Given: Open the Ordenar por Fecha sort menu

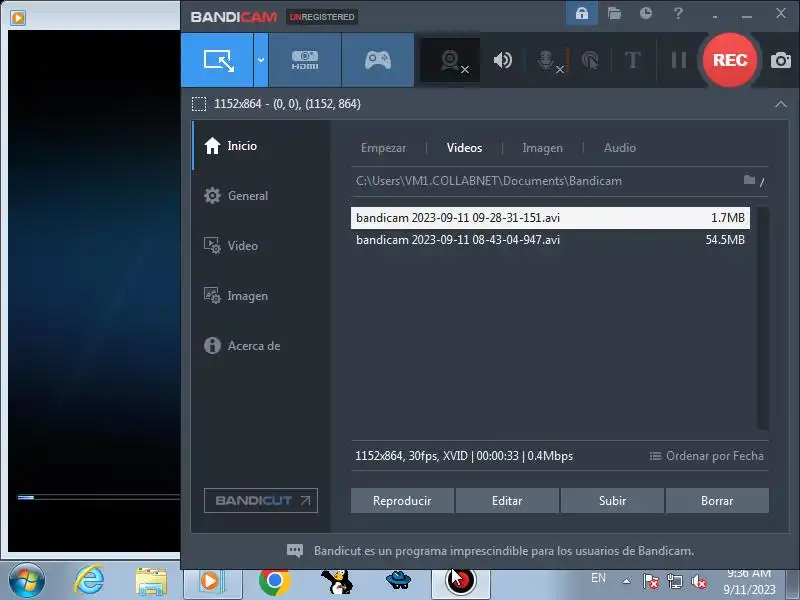Looking at the screenshot, I should (706, 456).
